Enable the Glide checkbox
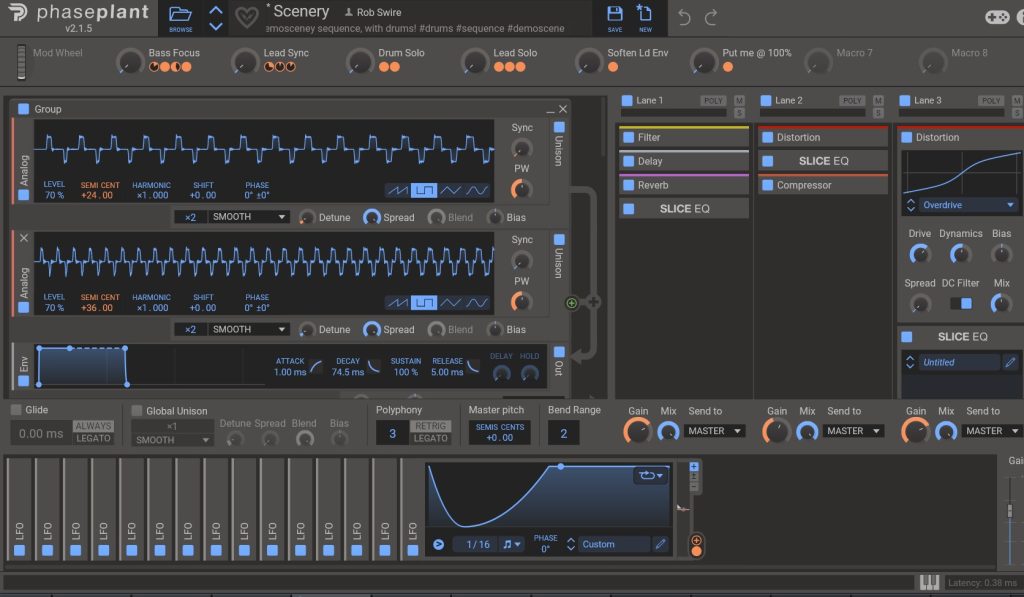The height and width of the screenshot is (597, 1024). 16,410
